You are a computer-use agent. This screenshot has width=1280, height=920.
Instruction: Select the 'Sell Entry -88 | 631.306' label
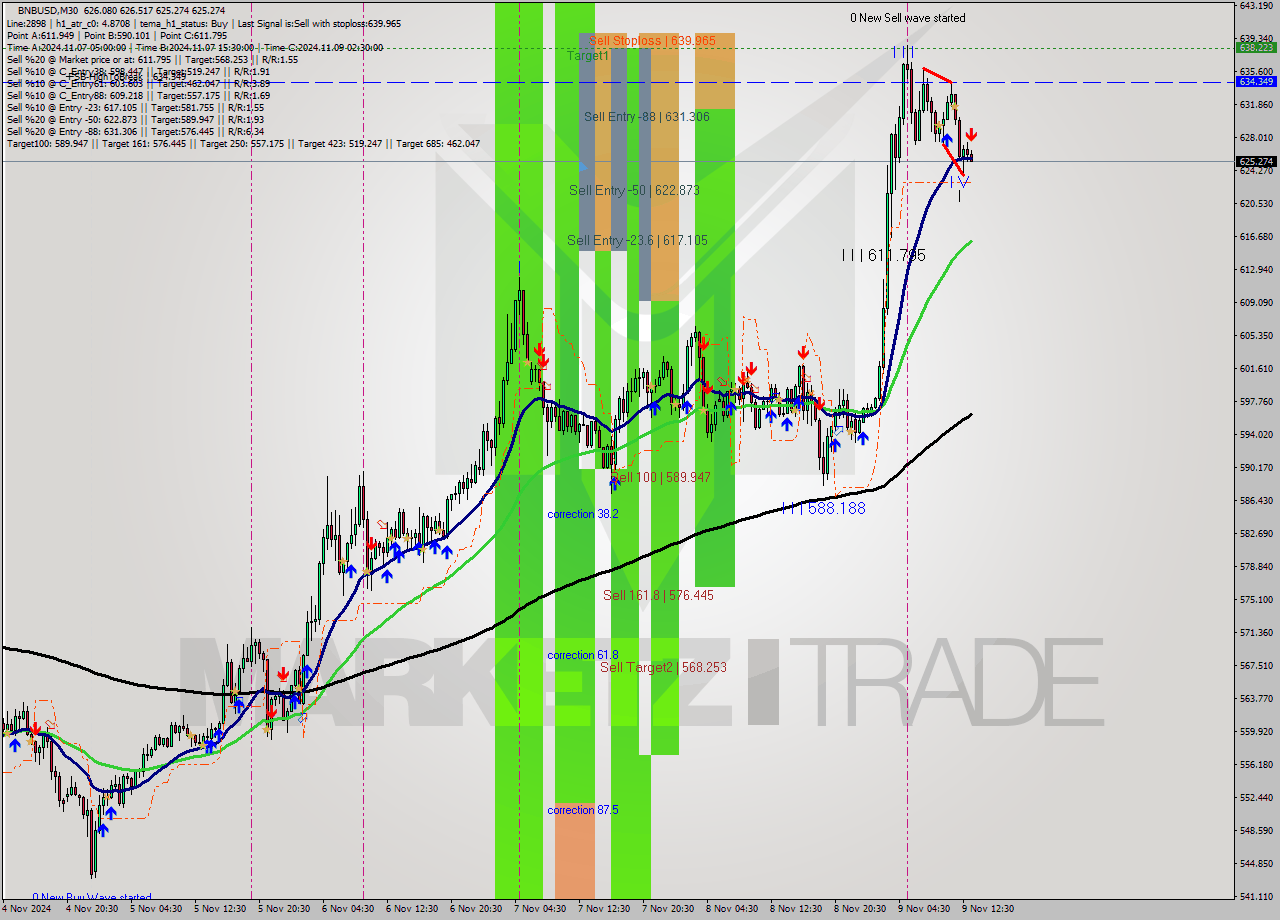(x=647, y=117)
